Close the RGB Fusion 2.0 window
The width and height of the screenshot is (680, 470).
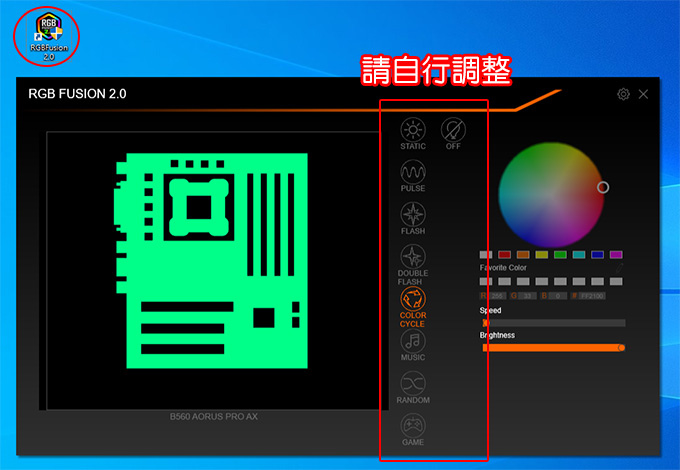(643, 94)
